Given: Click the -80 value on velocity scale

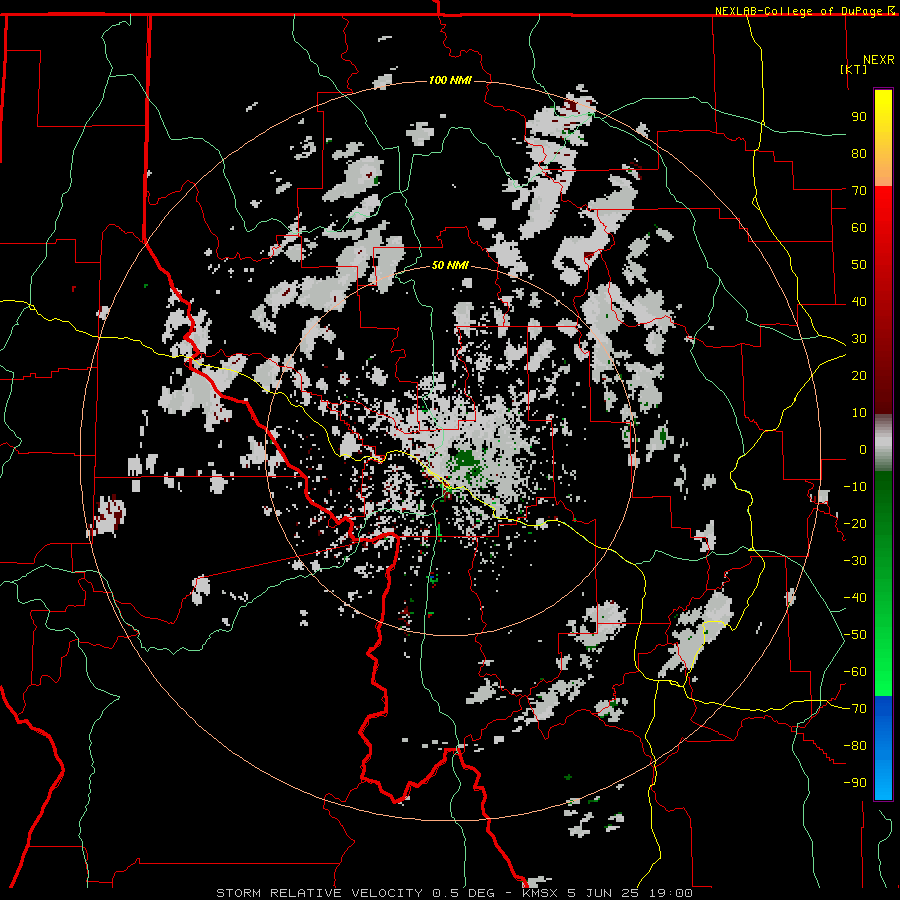Looking at the screenshot, I should 855,746.
